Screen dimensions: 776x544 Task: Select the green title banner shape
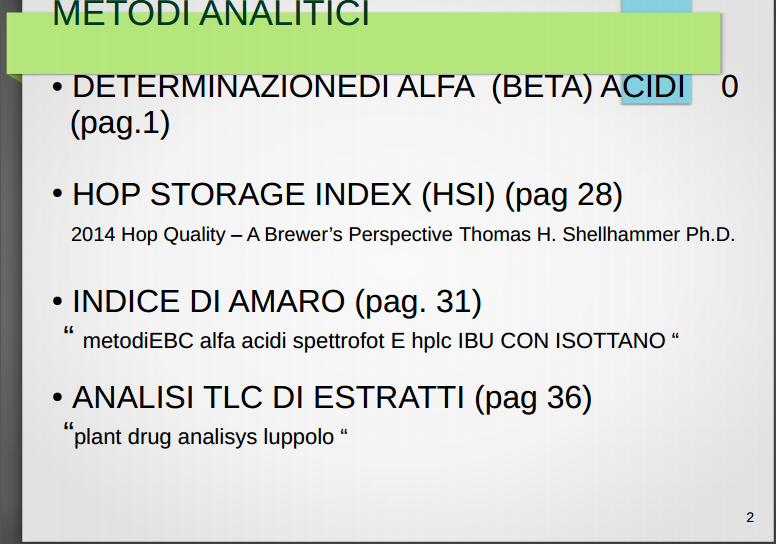[364, 44]
